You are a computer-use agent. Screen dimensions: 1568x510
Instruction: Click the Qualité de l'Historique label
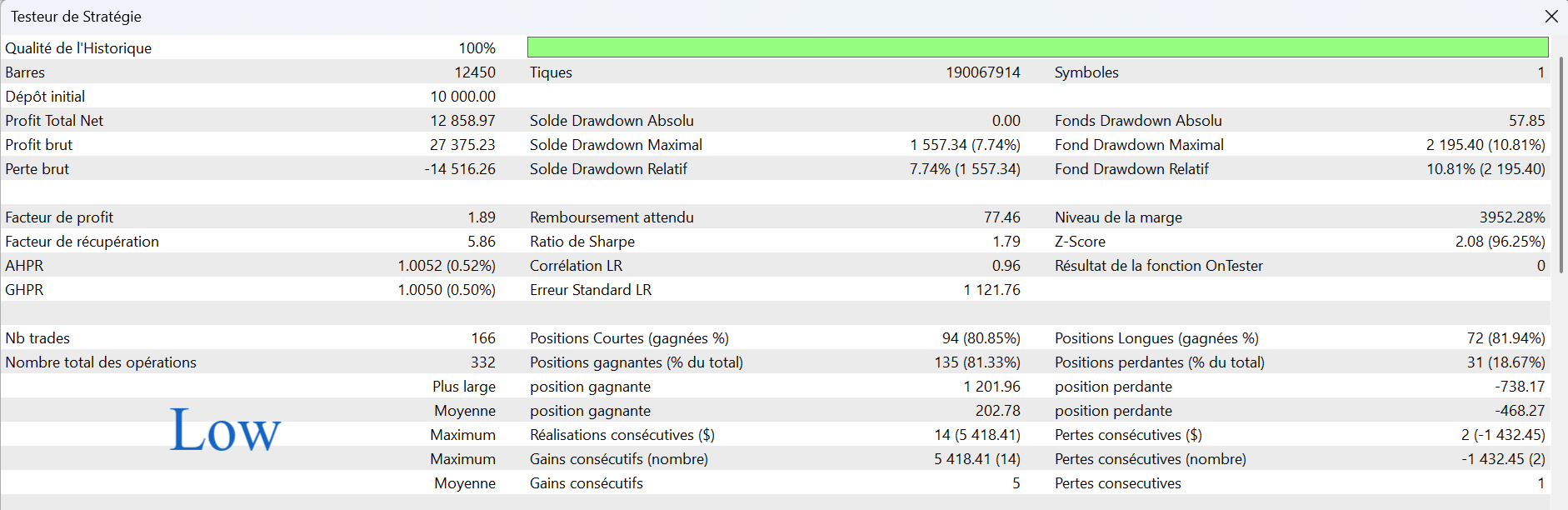click(78, 48)
